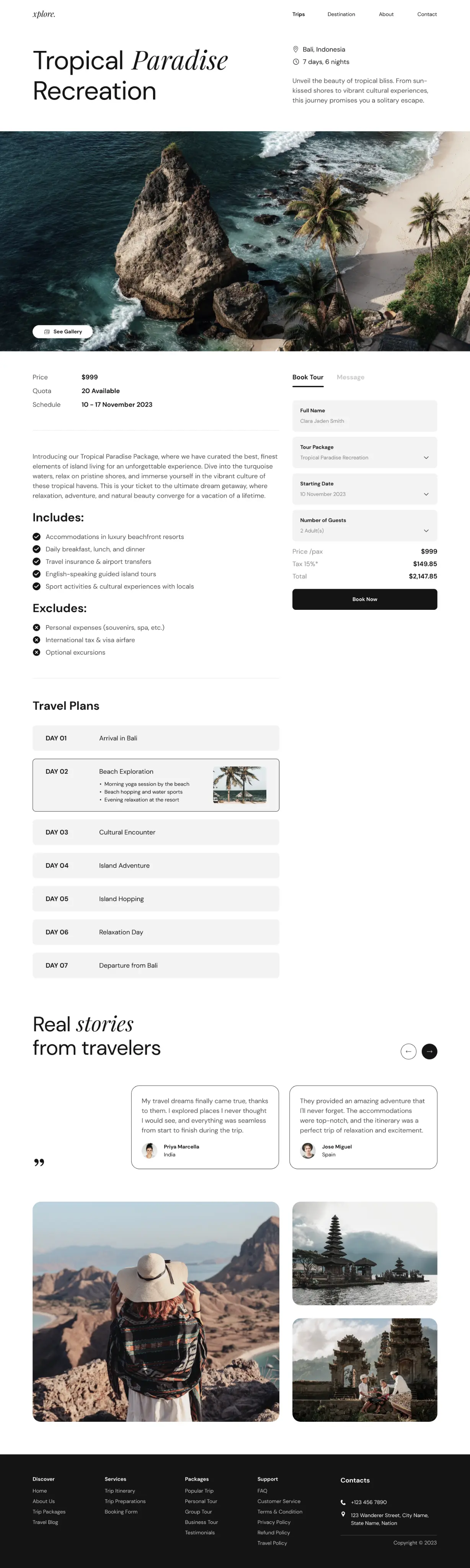The height and width of the screenshot is (1568, 470).
Task: Expand the Number of Guests dropdown
Action: pyautogui.click(x=364, y=525)
